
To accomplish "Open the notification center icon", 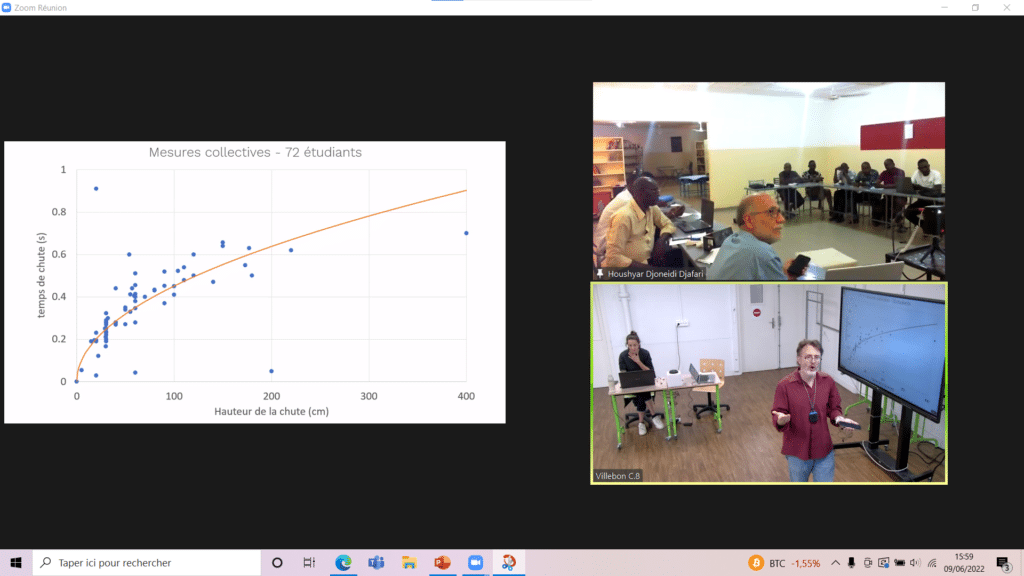I will coord(1003,563).
